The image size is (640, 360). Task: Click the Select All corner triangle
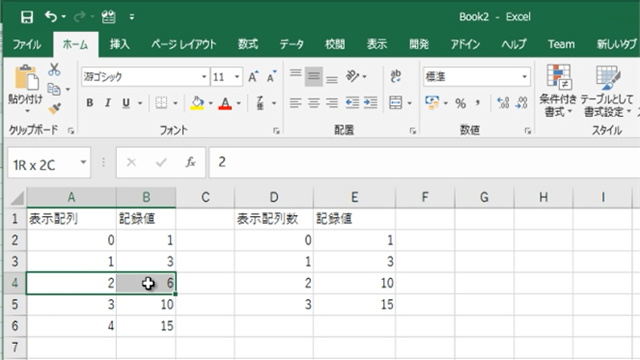17,198
